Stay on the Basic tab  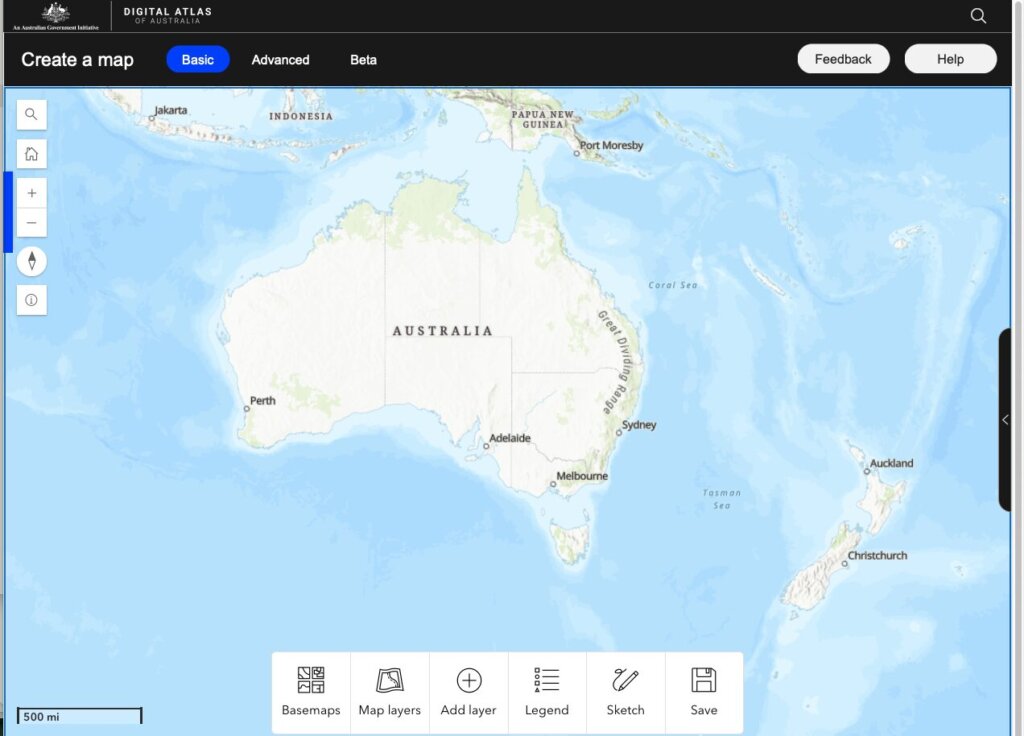pyautogui.click(x=197, y=59)
